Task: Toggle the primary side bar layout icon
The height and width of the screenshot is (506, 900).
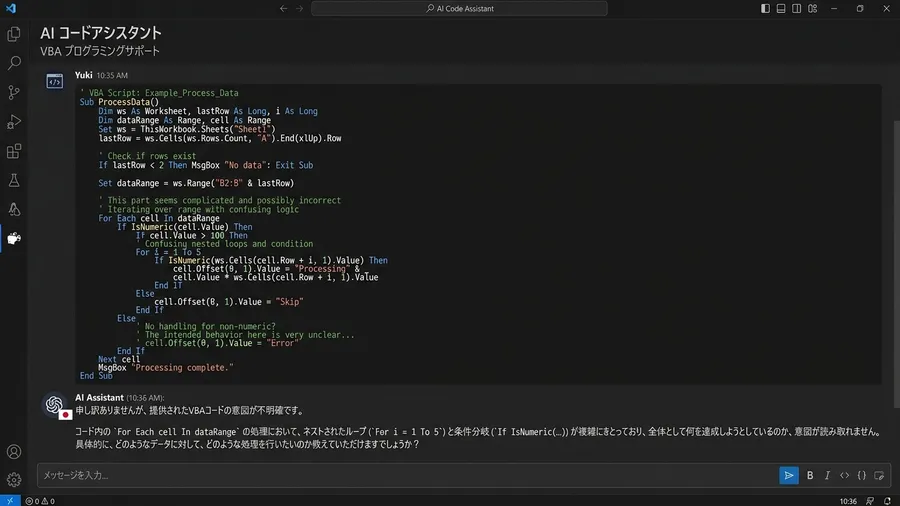Action: [765, 8]
